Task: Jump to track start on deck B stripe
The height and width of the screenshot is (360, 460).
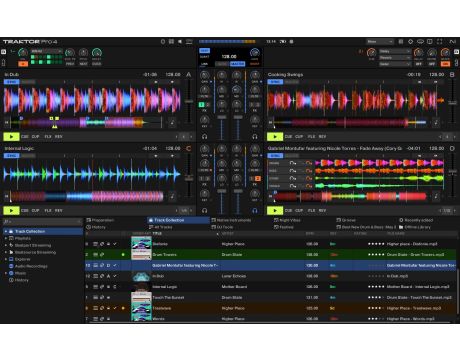Action: click(x=270, y=122)
